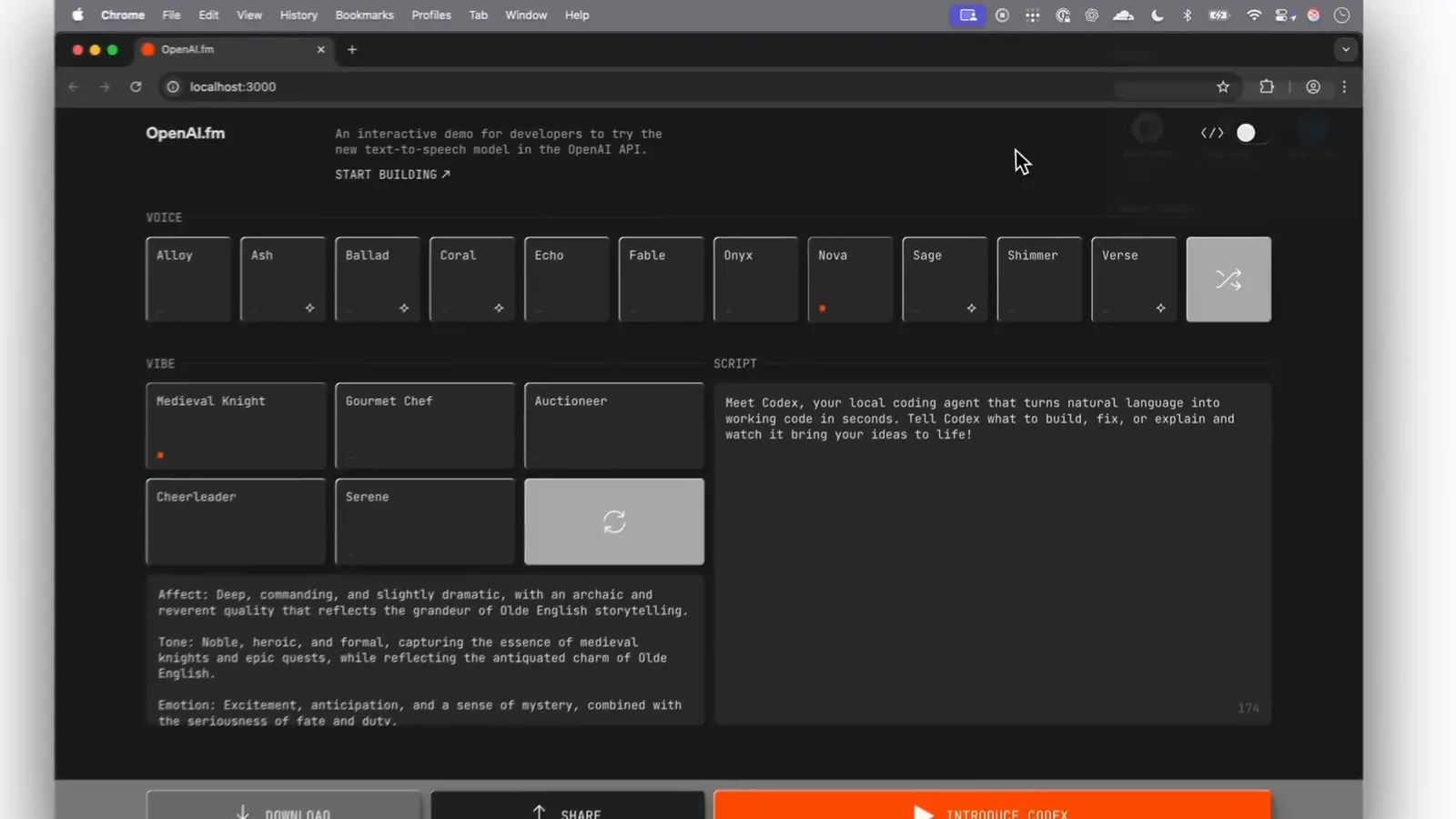The height and width of the screenshot is (819, 1456).
Task: Click the shuffle random voice button
Action: click(x=1228, y=279)
